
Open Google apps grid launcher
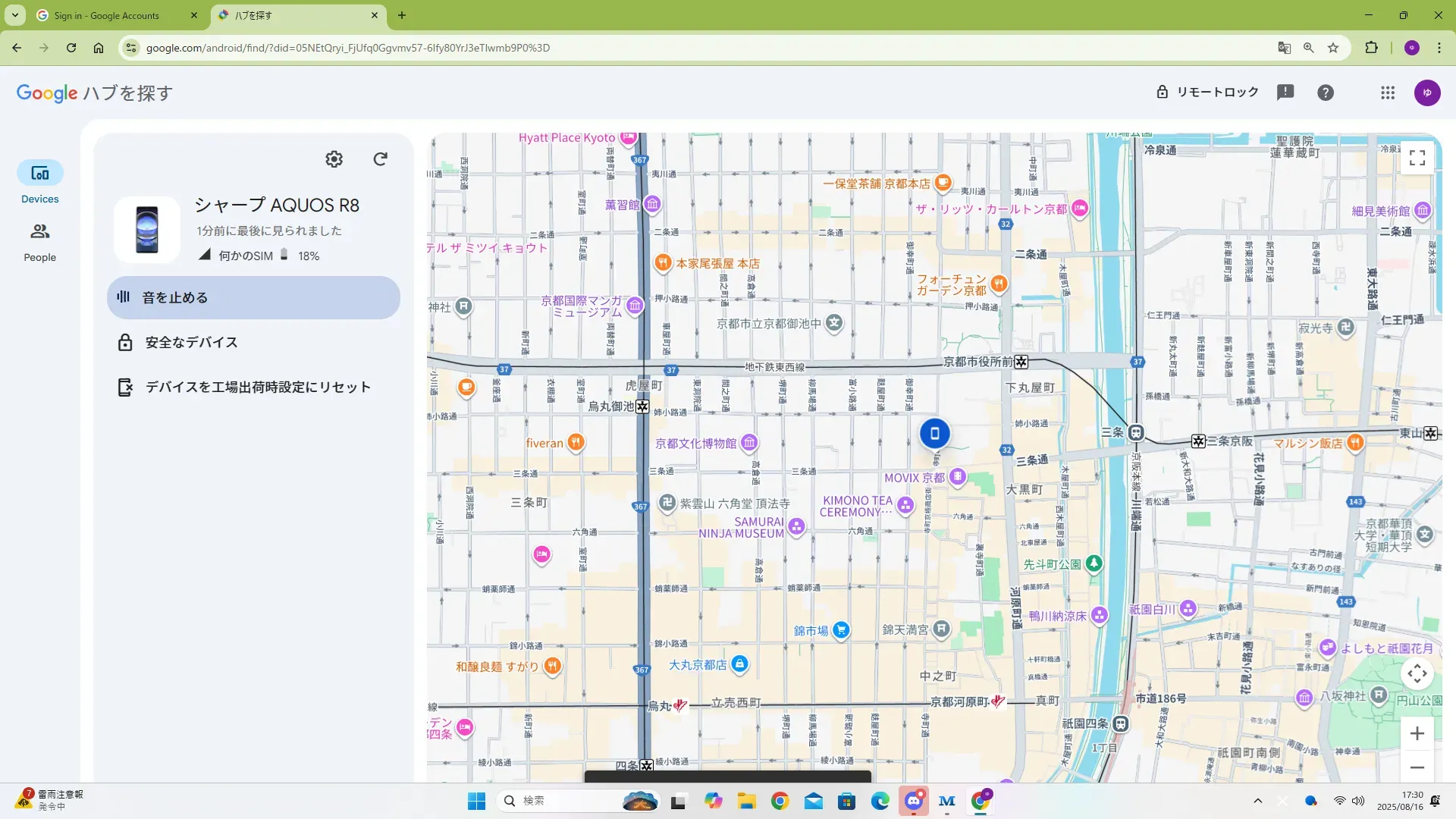(x=1387, y=93)
